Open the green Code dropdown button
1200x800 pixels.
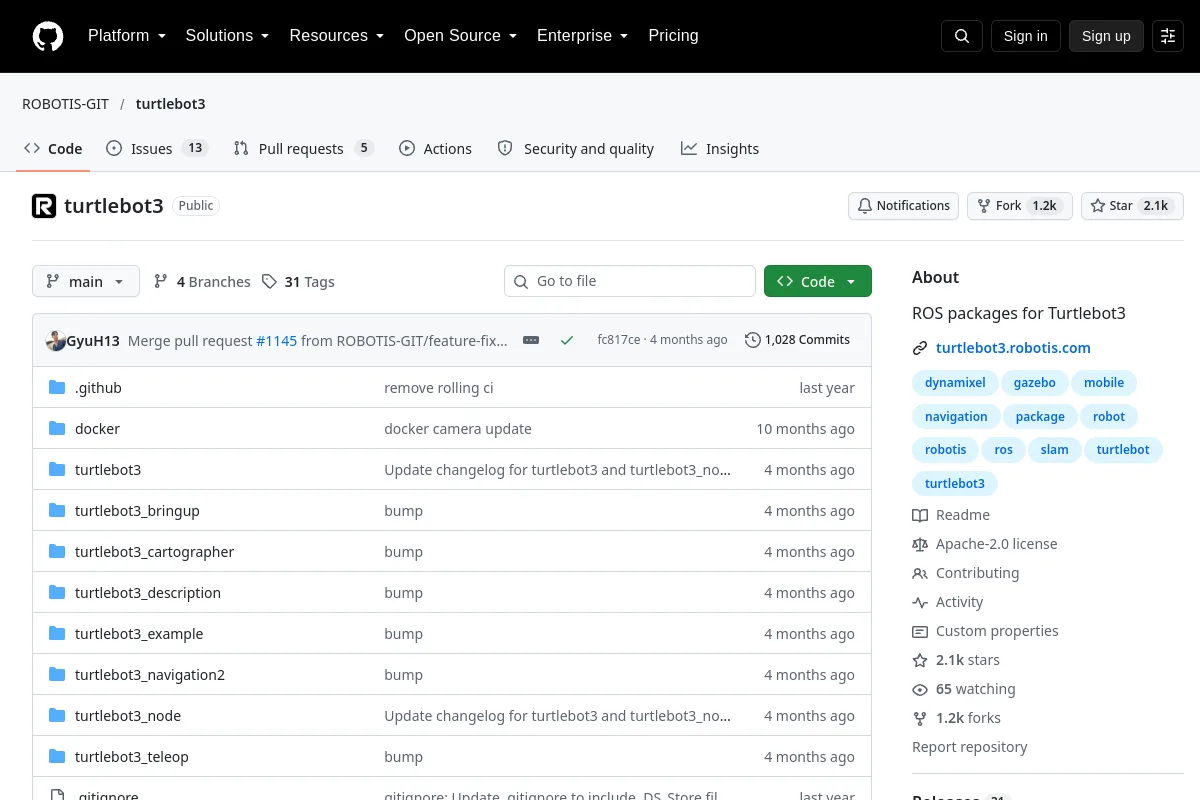pos(818,281)
